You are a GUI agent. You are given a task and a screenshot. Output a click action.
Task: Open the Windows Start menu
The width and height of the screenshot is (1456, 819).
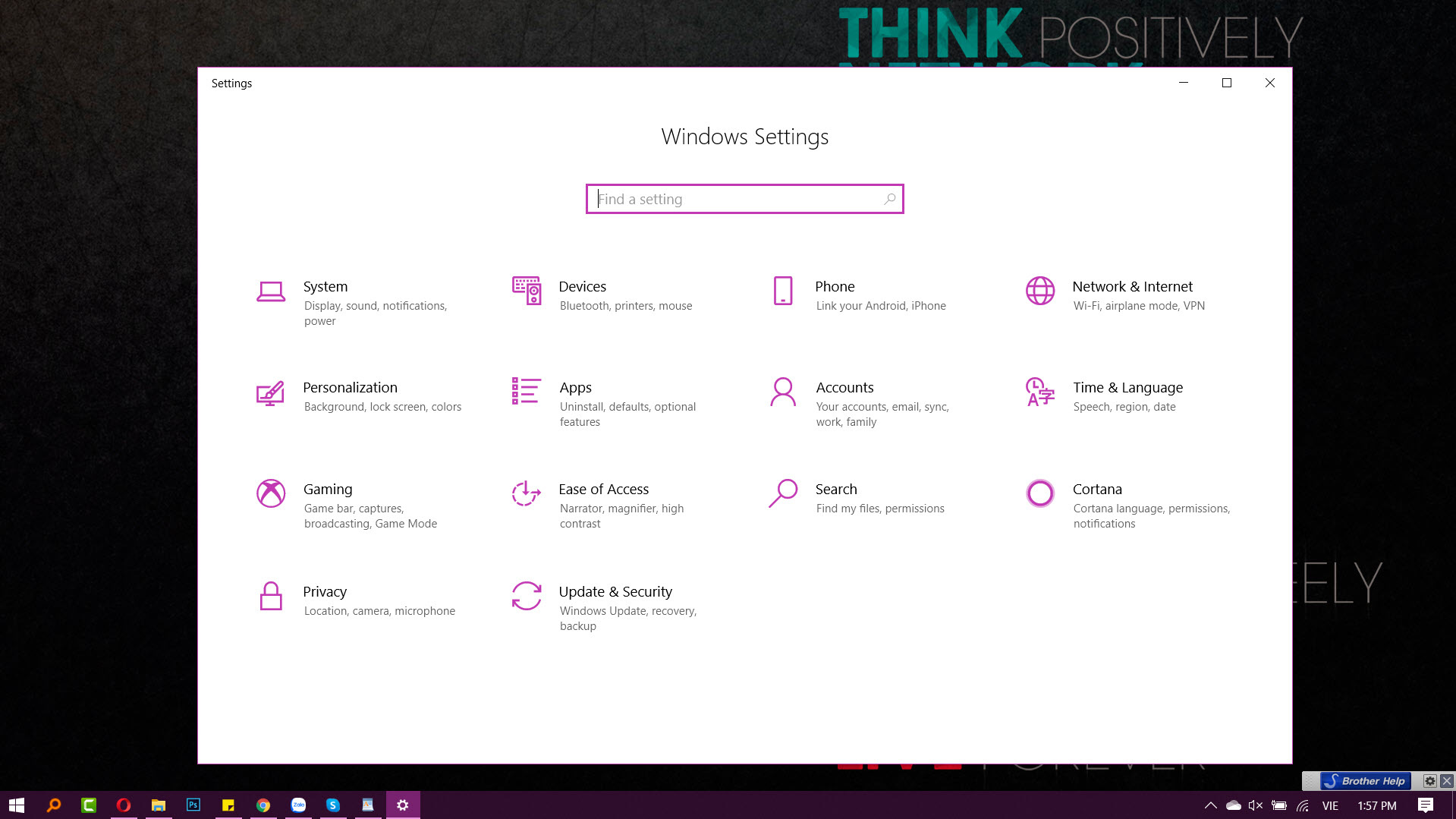click(17, 805)
